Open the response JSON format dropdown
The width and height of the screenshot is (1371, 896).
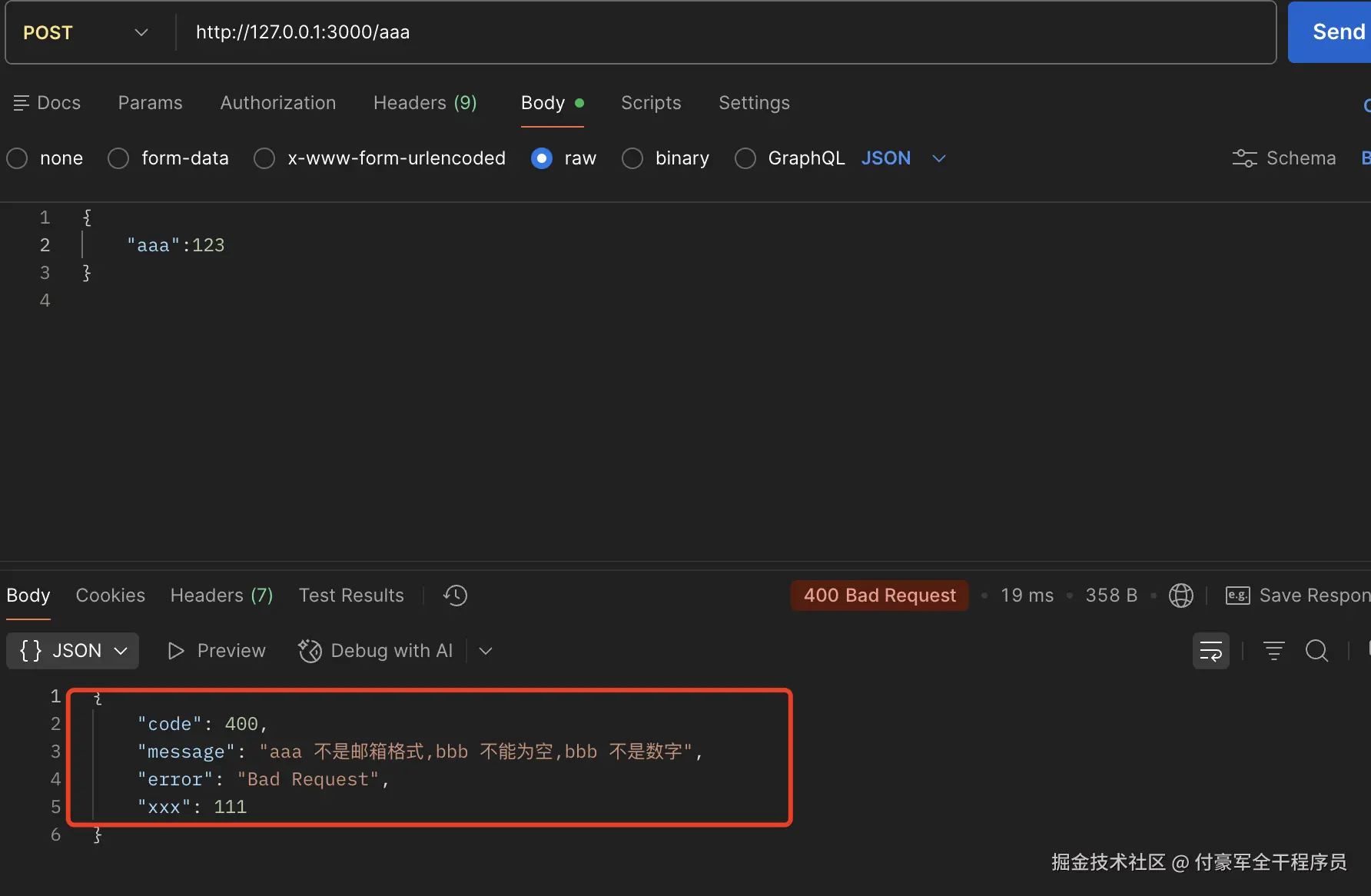pos(72,651)
